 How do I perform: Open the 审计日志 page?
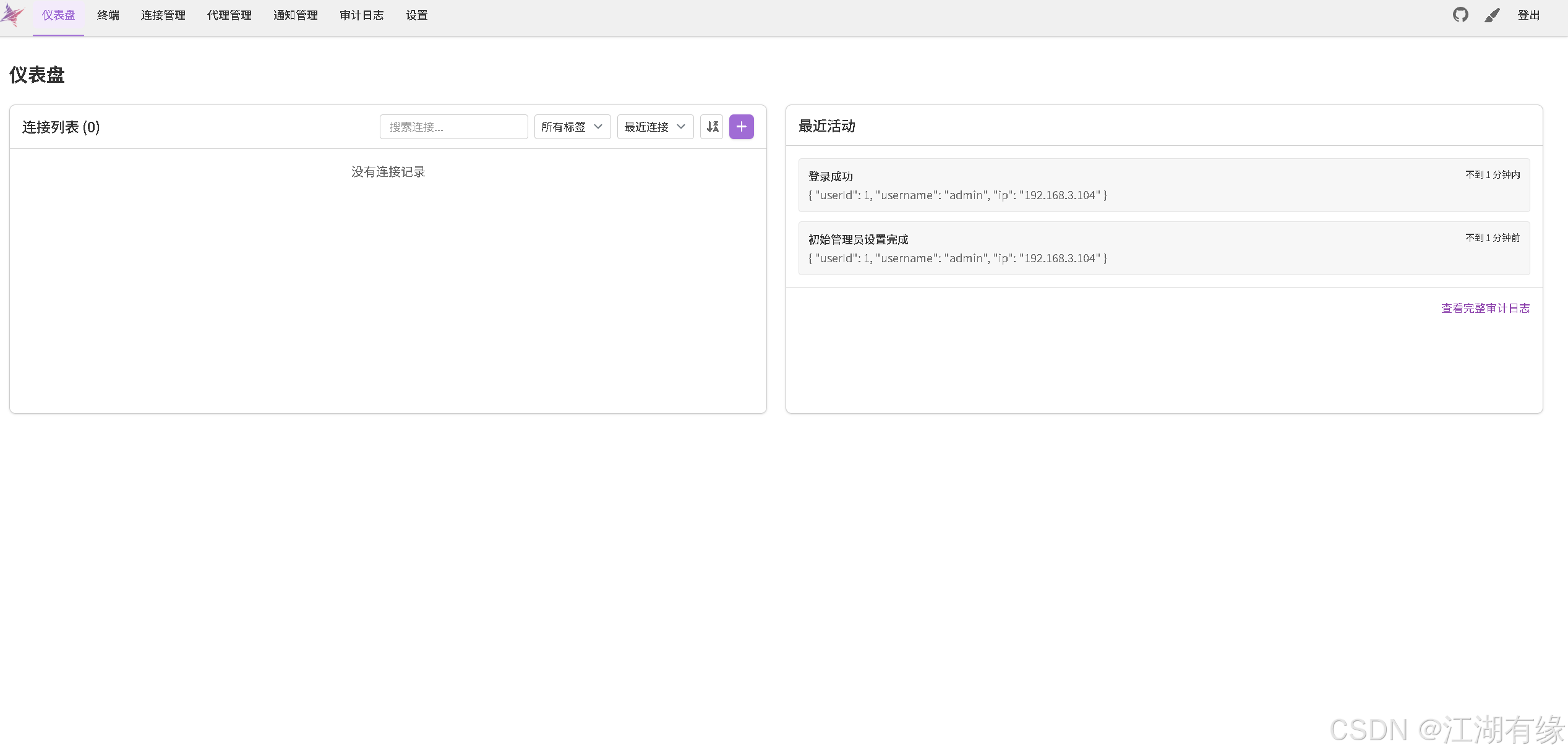pyautogui.click(x=362, y=15)
